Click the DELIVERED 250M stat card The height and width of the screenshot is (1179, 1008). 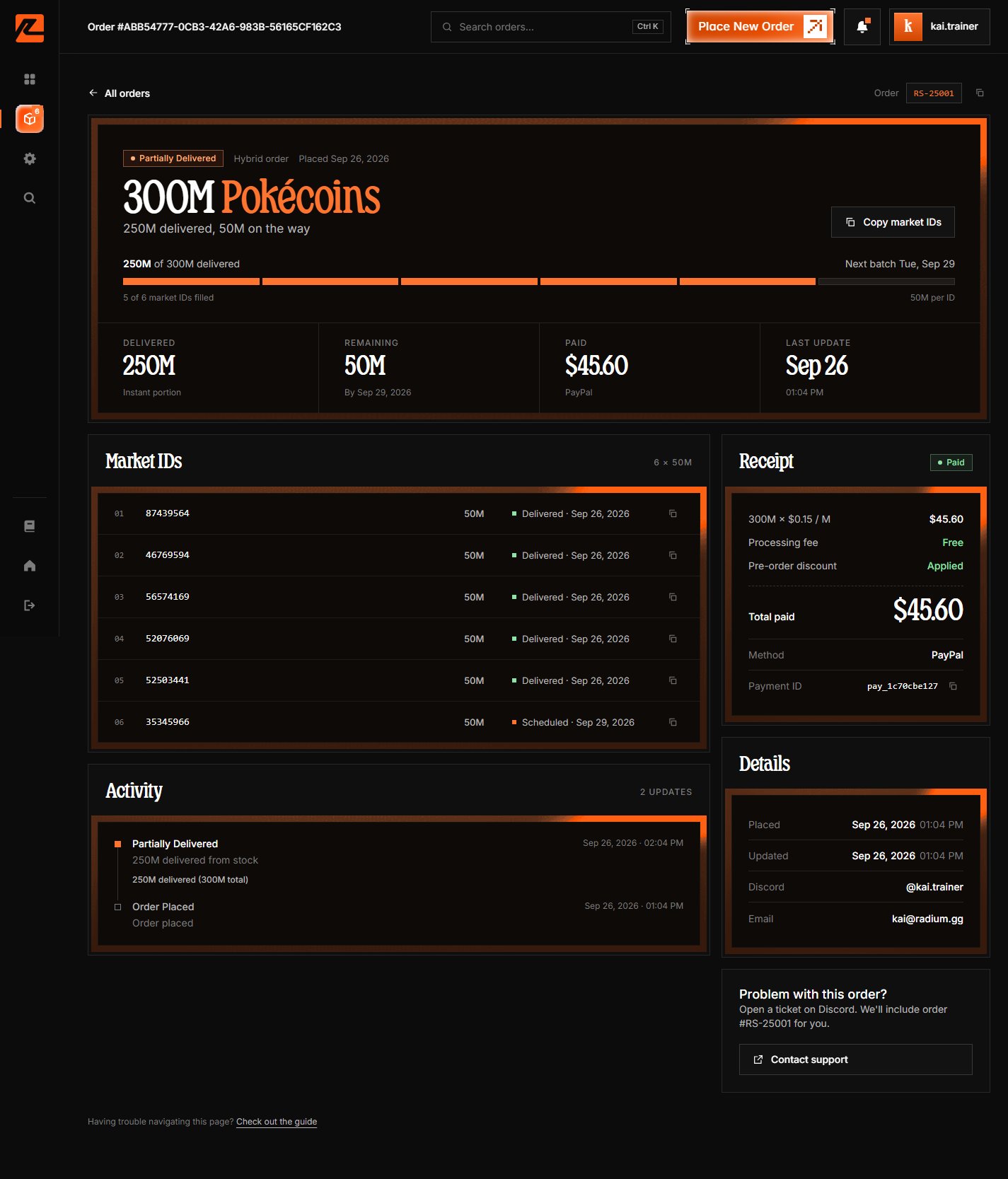click(x=208, y=368)
